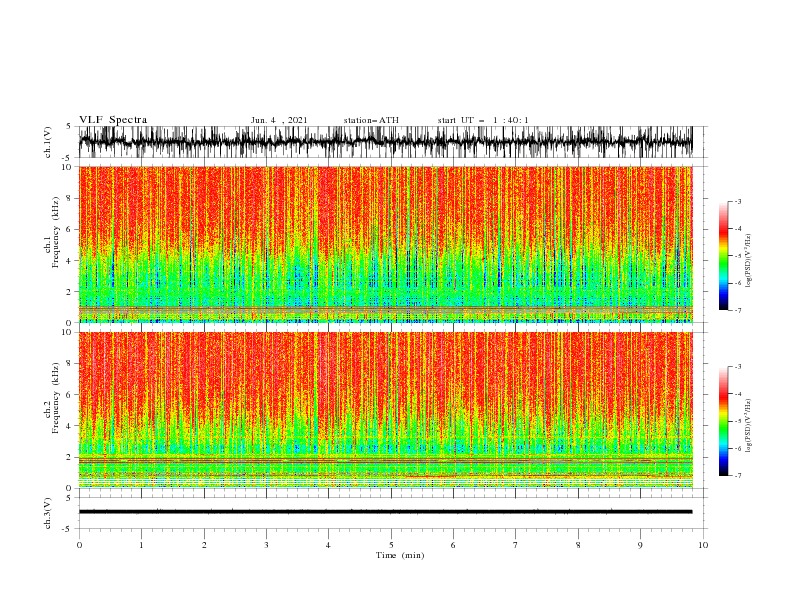Click the "-7" value on the ch.2 colorbar

click(737, 476)
